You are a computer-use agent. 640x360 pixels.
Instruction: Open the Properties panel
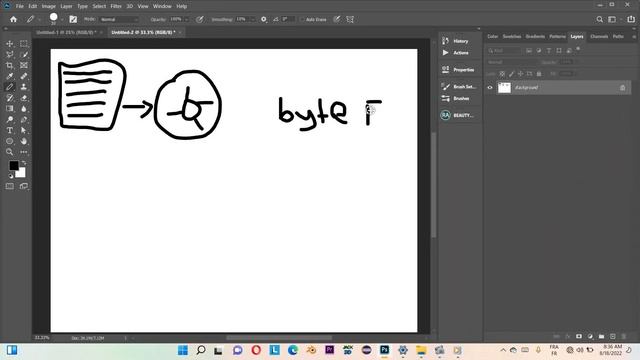pyautogui.click(x=458, y=70)
